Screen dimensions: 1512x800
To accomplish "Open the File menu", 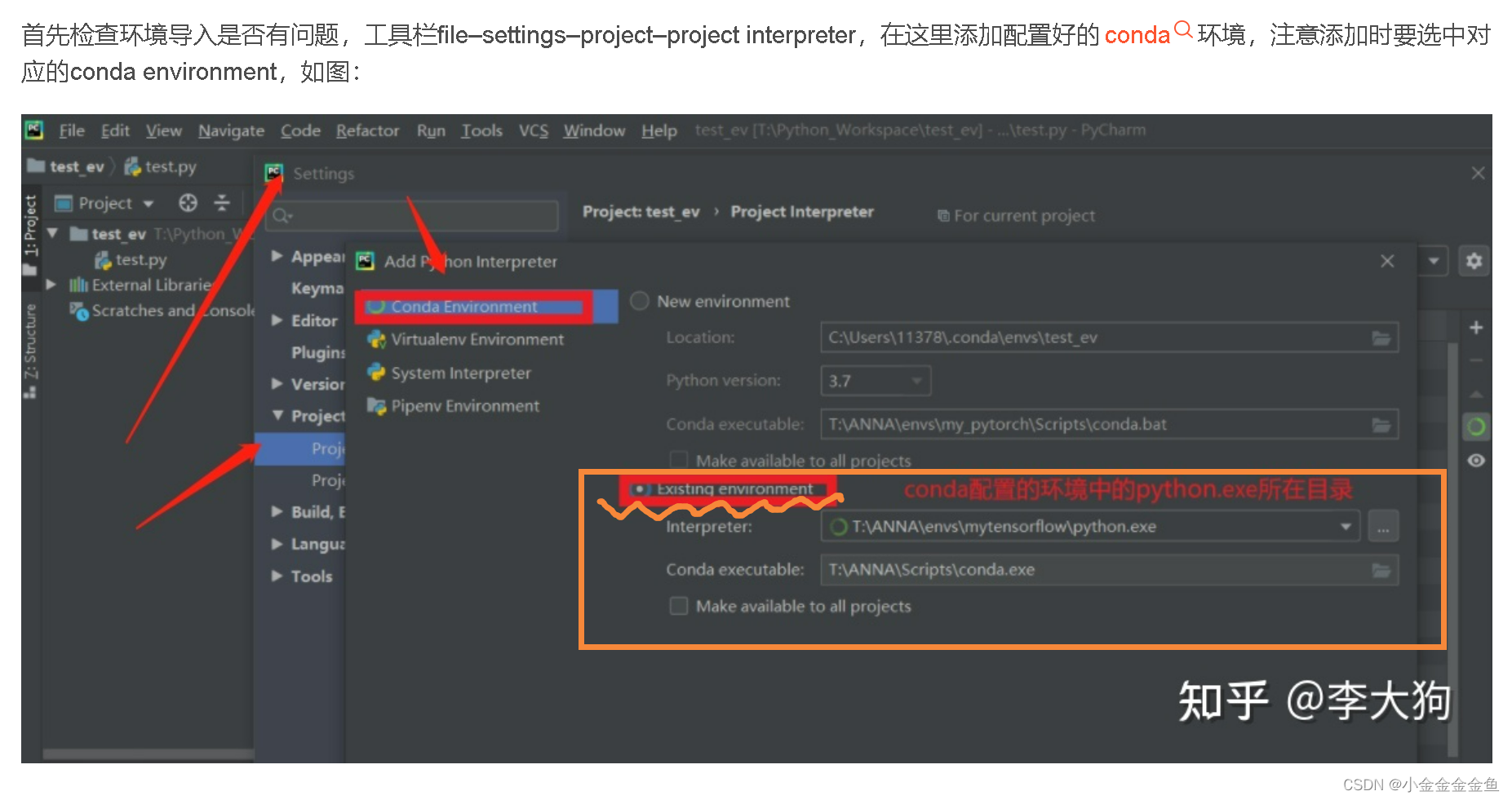I will coord(72,130).
